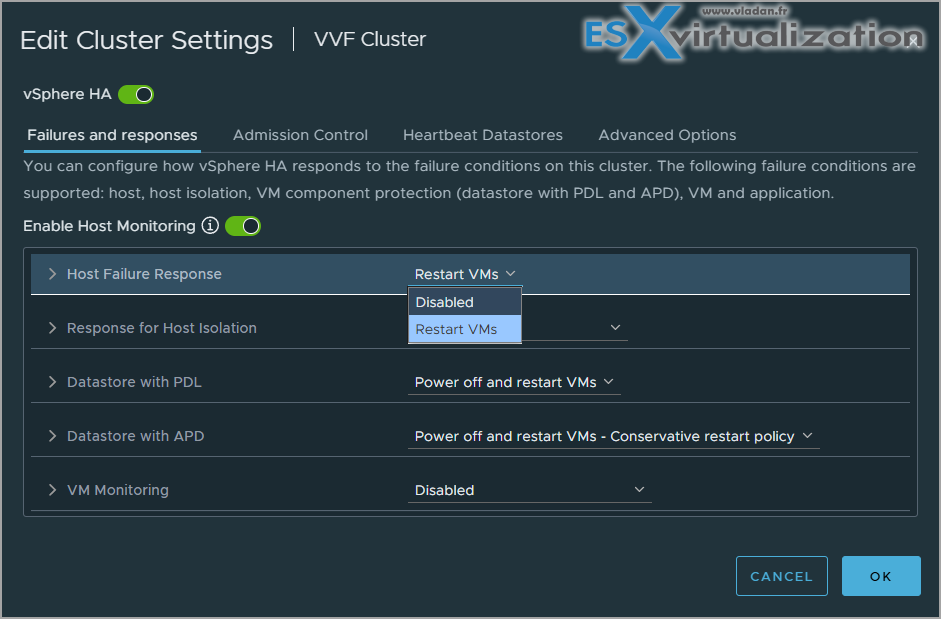Expand Datastore with PDL section
The height and width of the screenshot is (619, 941).
point(52,382)
